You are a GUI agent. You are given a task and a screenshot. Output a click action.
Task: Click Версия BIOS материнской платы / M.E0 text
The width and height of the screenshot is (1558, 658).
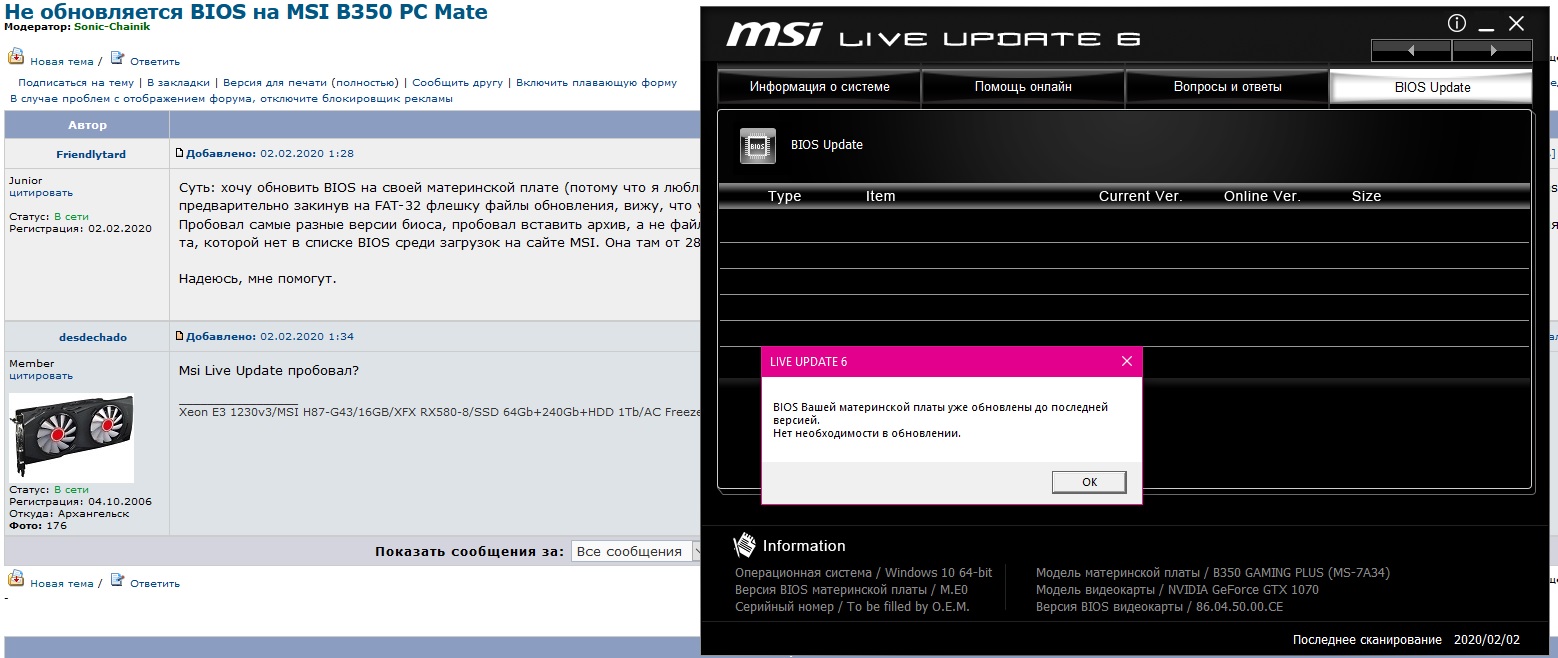851,590
